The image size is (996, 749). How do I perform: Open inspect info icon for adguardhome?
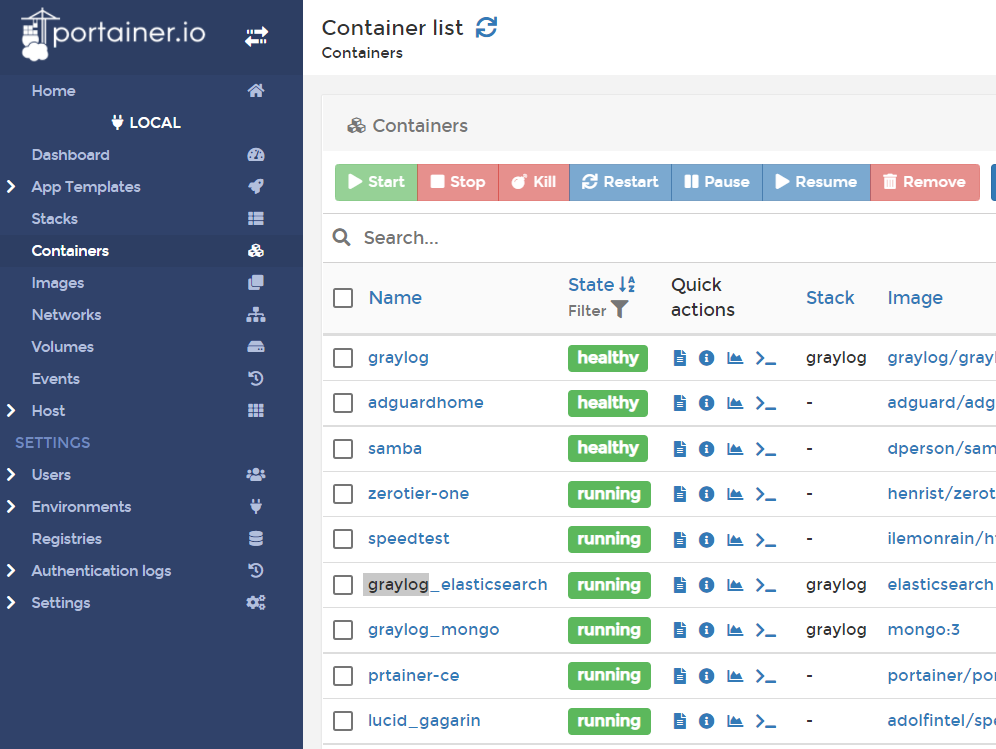click(707, 403)
